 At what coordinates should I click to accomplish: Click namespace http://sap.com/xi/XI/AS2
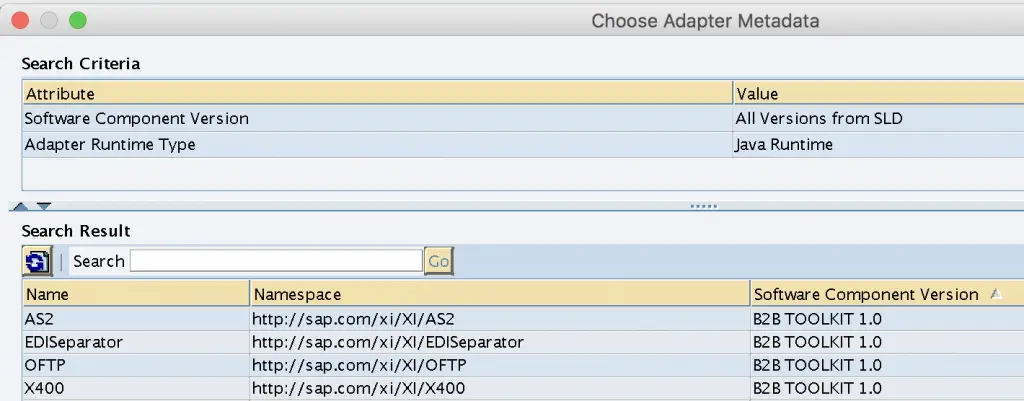coord(353,319)
